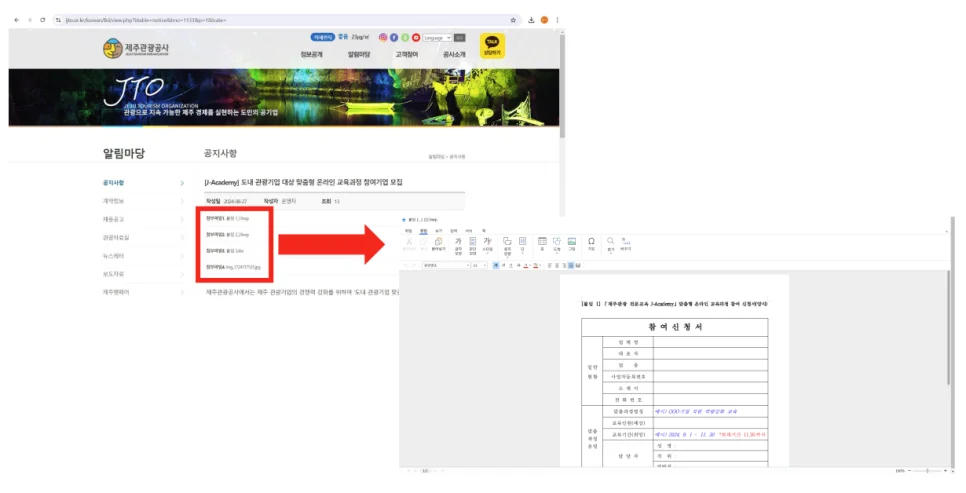Screen dimensions: 966x493
Task: Switch to the 파일 tab in the editor
Action: [408, 231]
